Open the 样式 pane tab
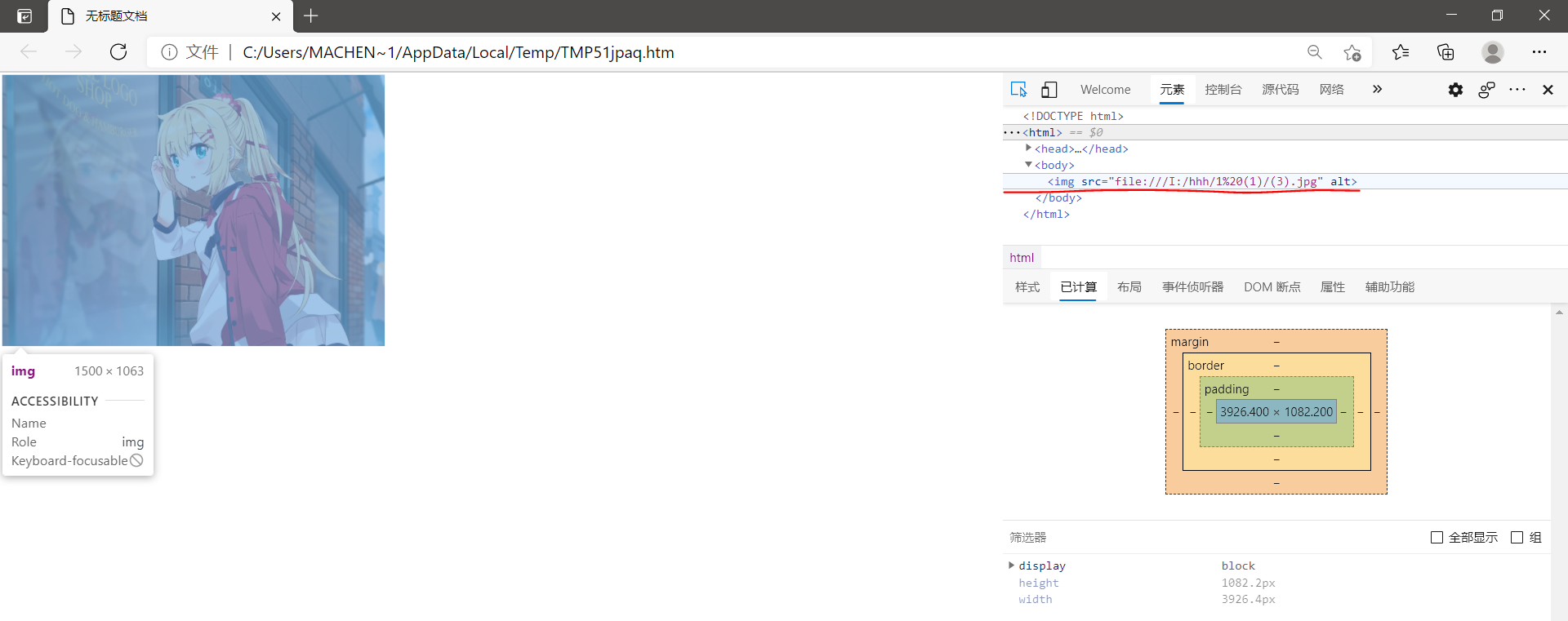 point(1027,287)
